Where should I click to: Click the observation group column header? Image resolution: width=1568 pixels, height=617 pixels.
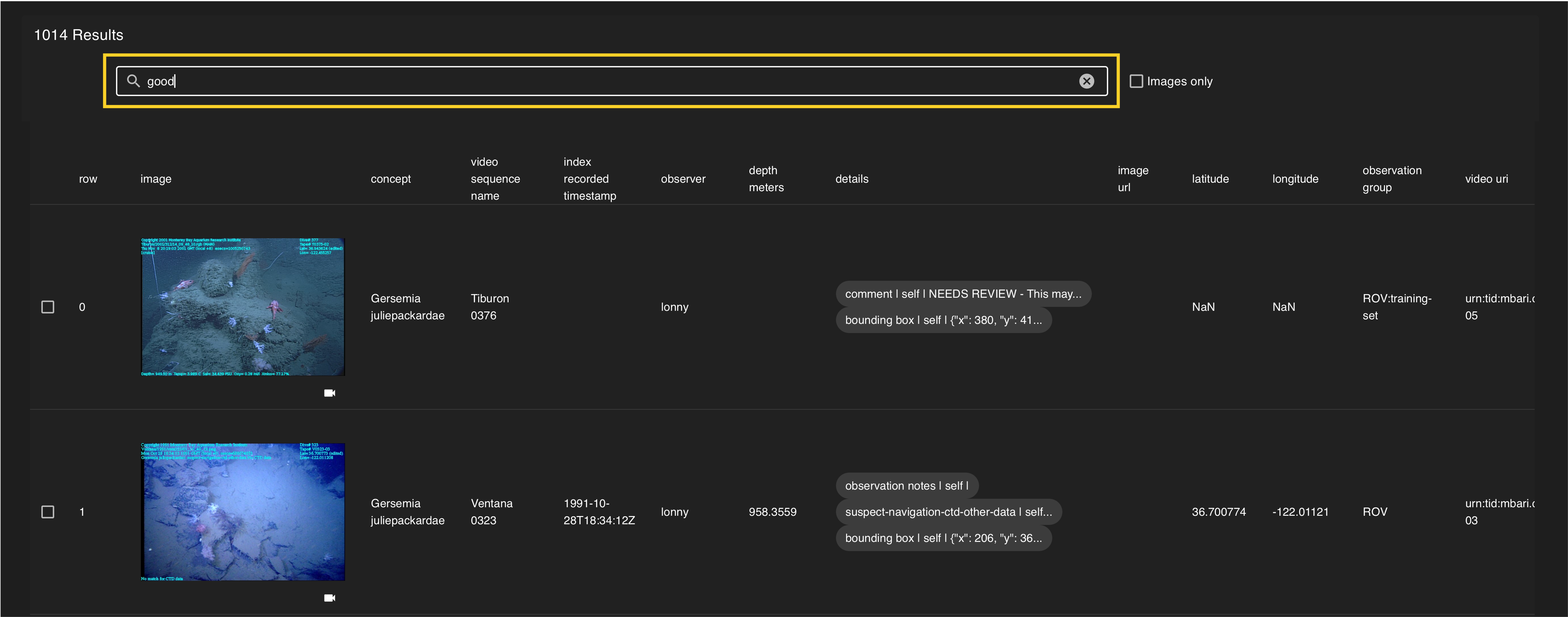[1391, 179]
